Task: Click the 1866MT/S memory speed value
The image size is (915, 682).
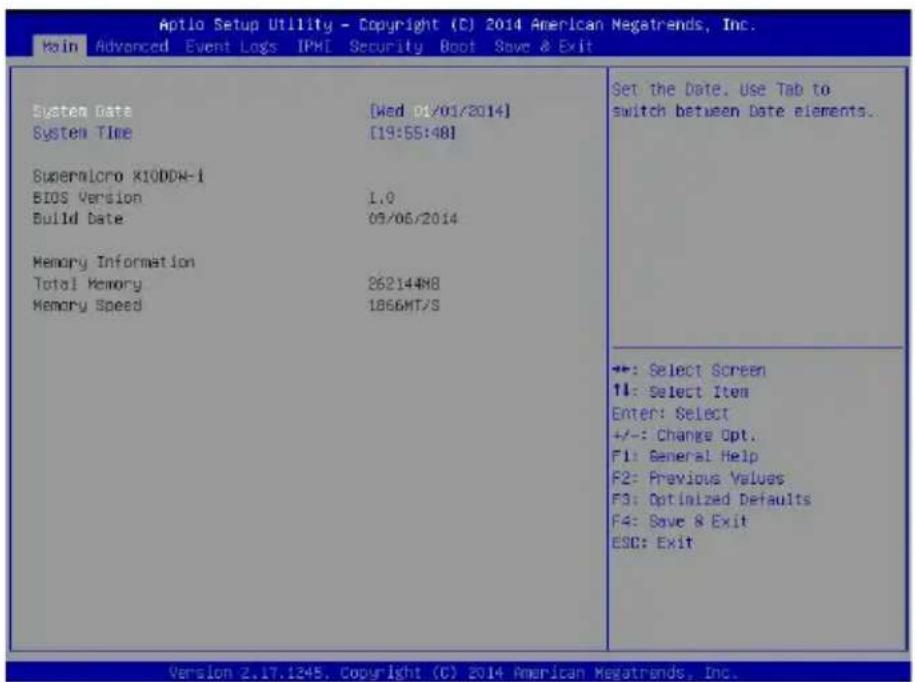Action: (x=404, y=306)
